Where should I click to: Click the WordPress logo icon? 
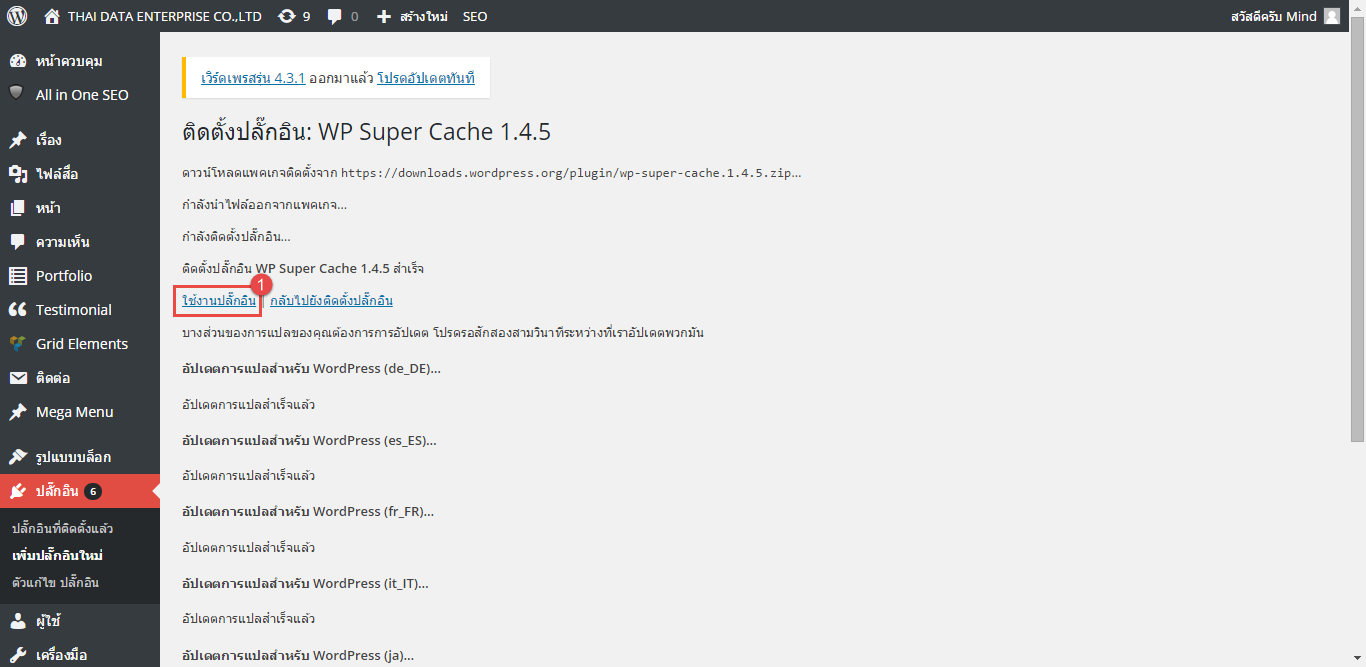(17, 16)
